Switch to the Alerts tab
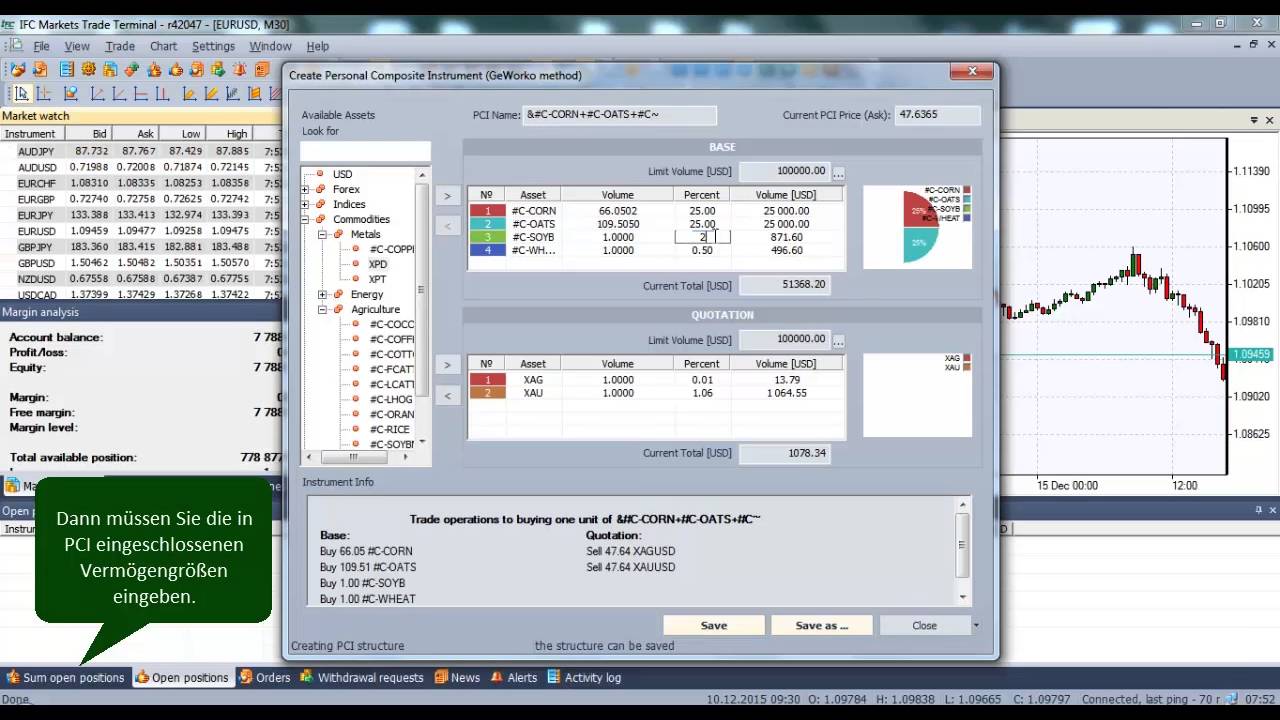The width and height of the screenshot is (1280, 720). [x=514, y=677]
